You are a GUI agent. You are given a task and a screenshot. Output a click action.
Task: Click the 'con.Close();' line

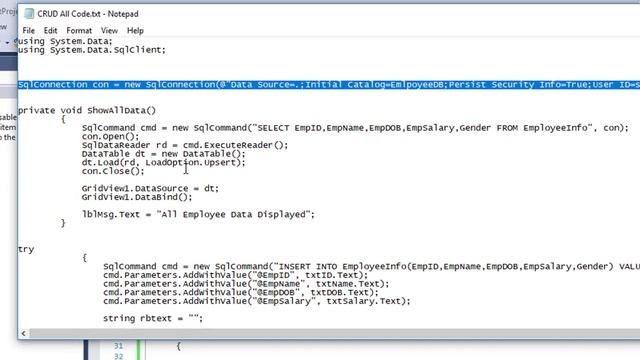(x=113, y=171)
